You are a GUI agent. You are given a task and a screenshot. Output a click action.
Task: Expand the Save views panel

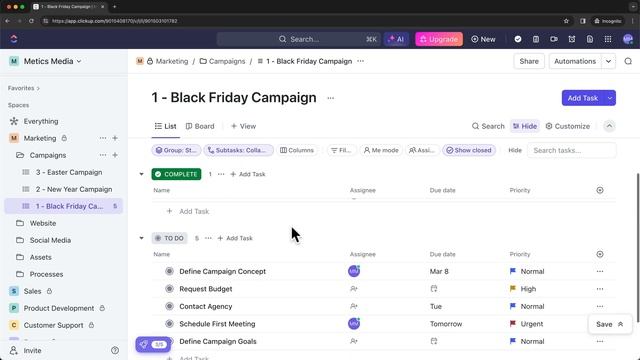609,324
